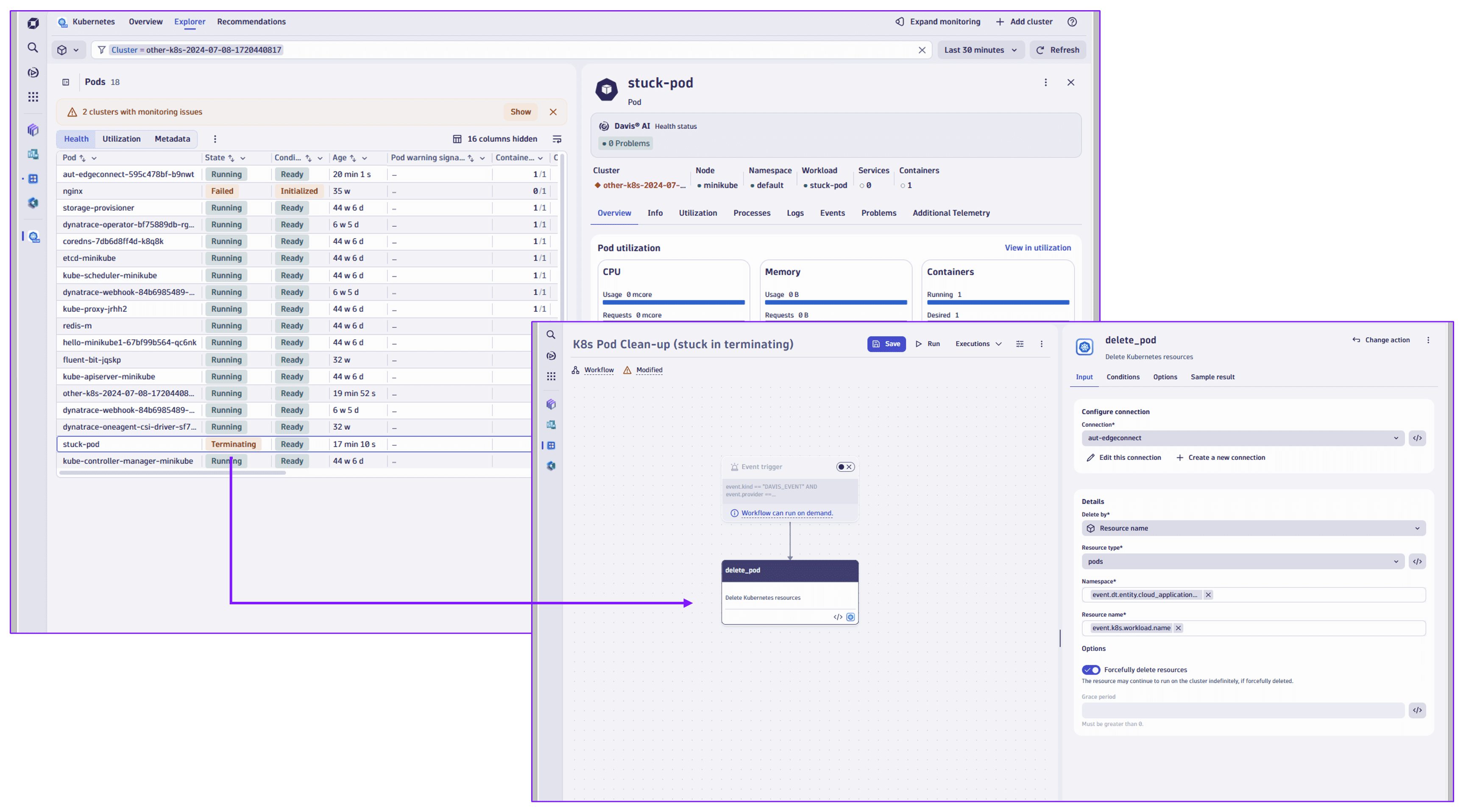Select the nginx pod row
Screen dimensions: 1466x812
pos(307,191)
